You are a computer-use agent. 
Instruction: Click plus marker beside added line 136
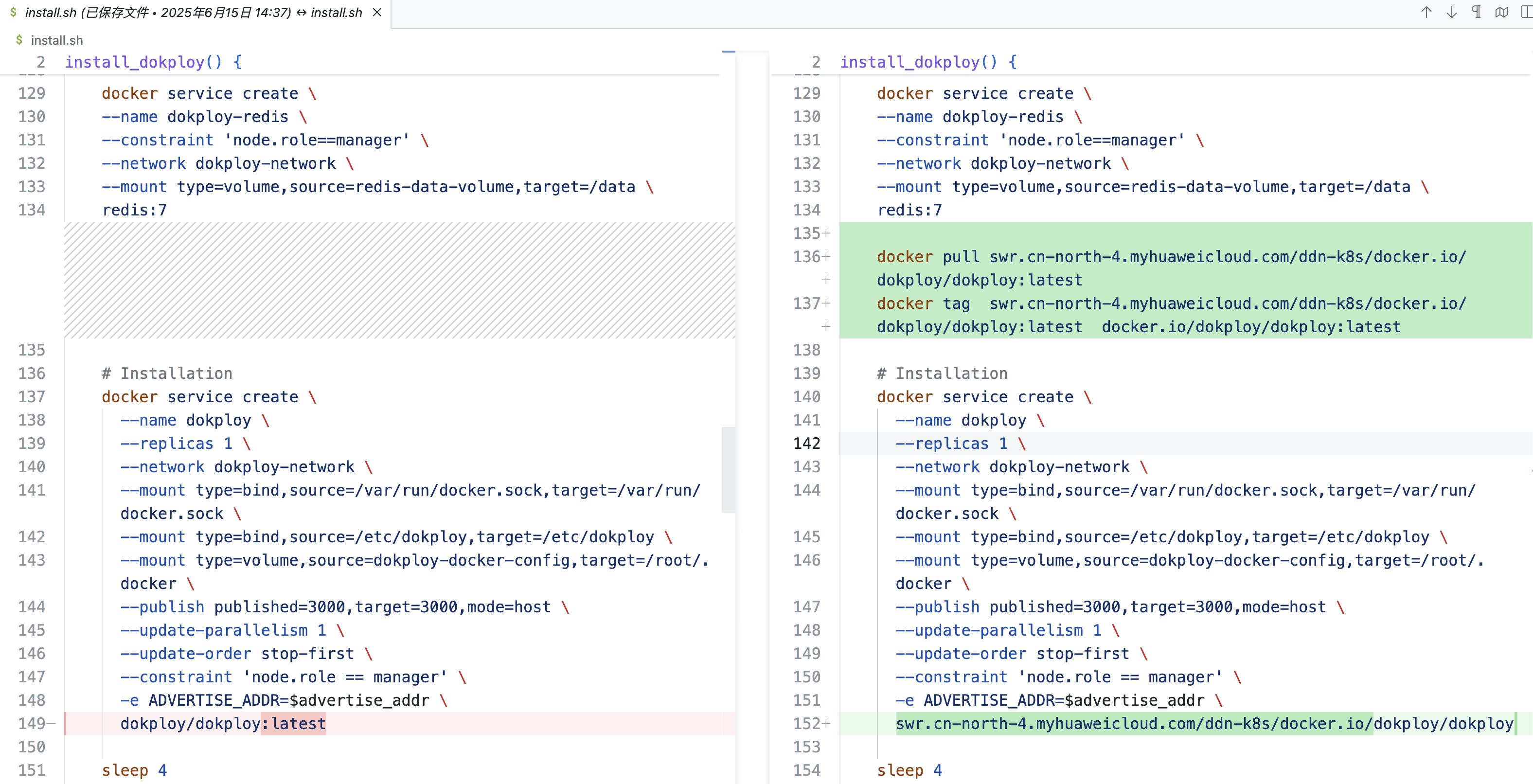826,257
